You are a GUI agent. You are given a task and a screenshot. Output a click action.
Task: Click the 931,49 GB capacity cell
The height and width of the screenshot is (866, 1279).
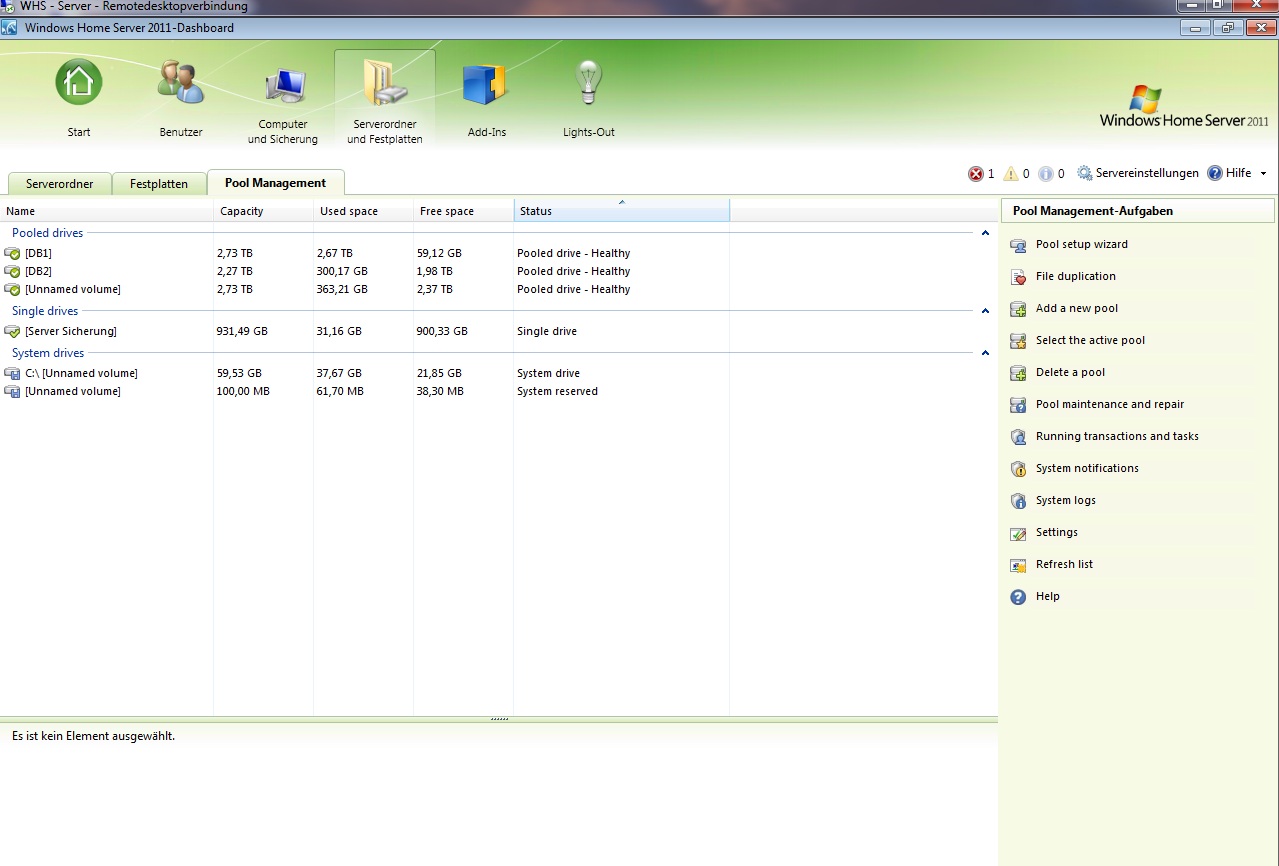click(244, 331)
